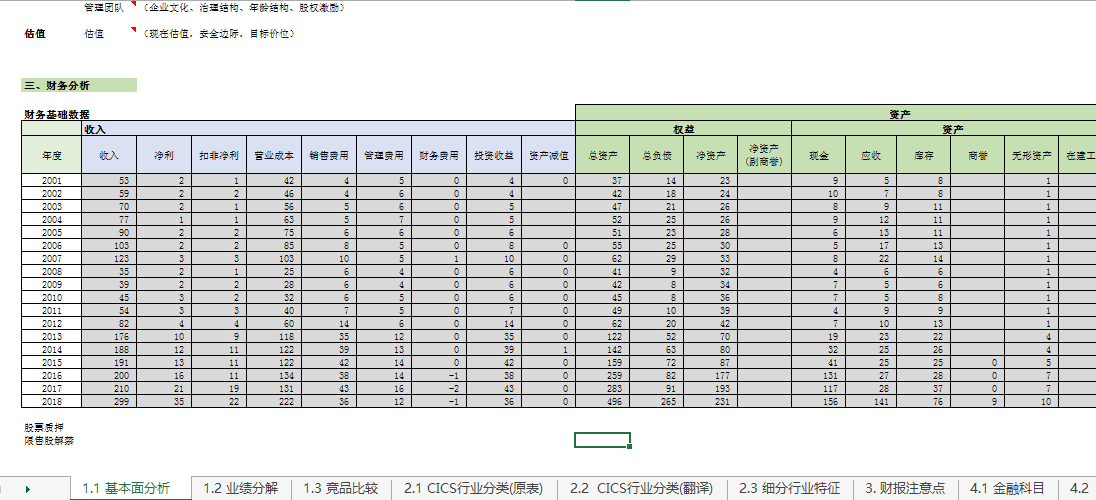Screen dimensions: 1096x500
Task: Select the 三、财务分析 section heading cell
Action: pyautogui.click(x=79, y=85)
